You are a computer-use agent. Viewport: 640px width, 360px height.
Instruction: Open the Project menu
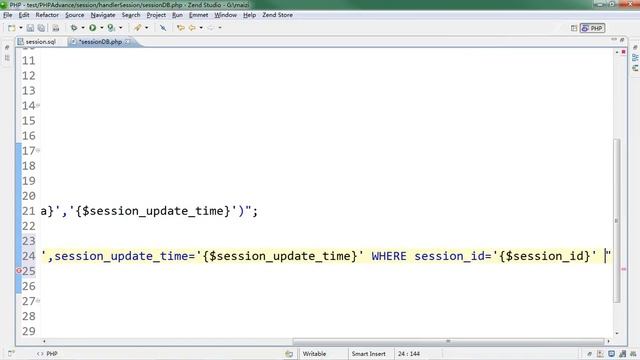point(156,15)
